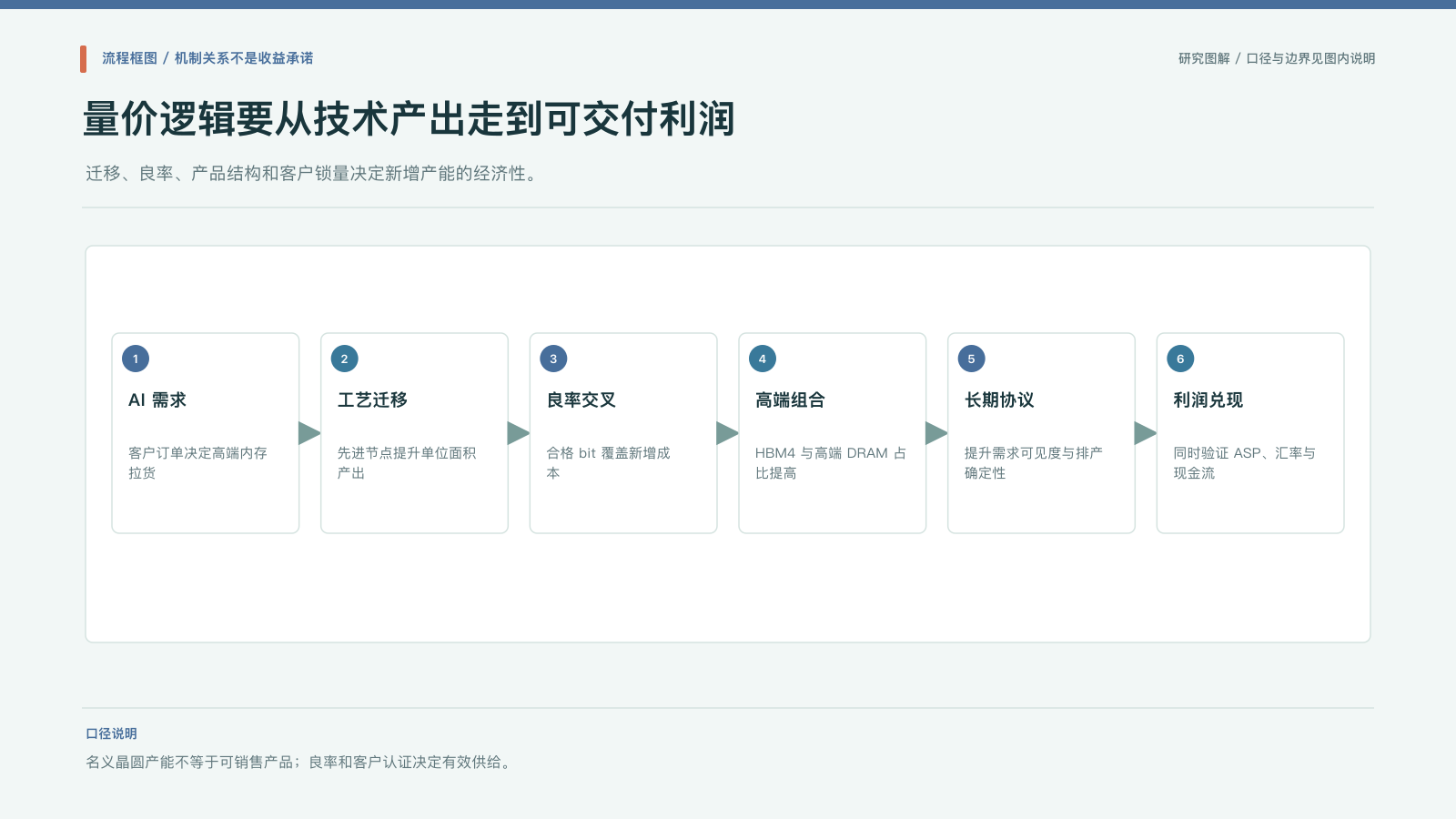
Task: Click the text '合格 bit 覆盖新增成本'
Action: [608, 462]
